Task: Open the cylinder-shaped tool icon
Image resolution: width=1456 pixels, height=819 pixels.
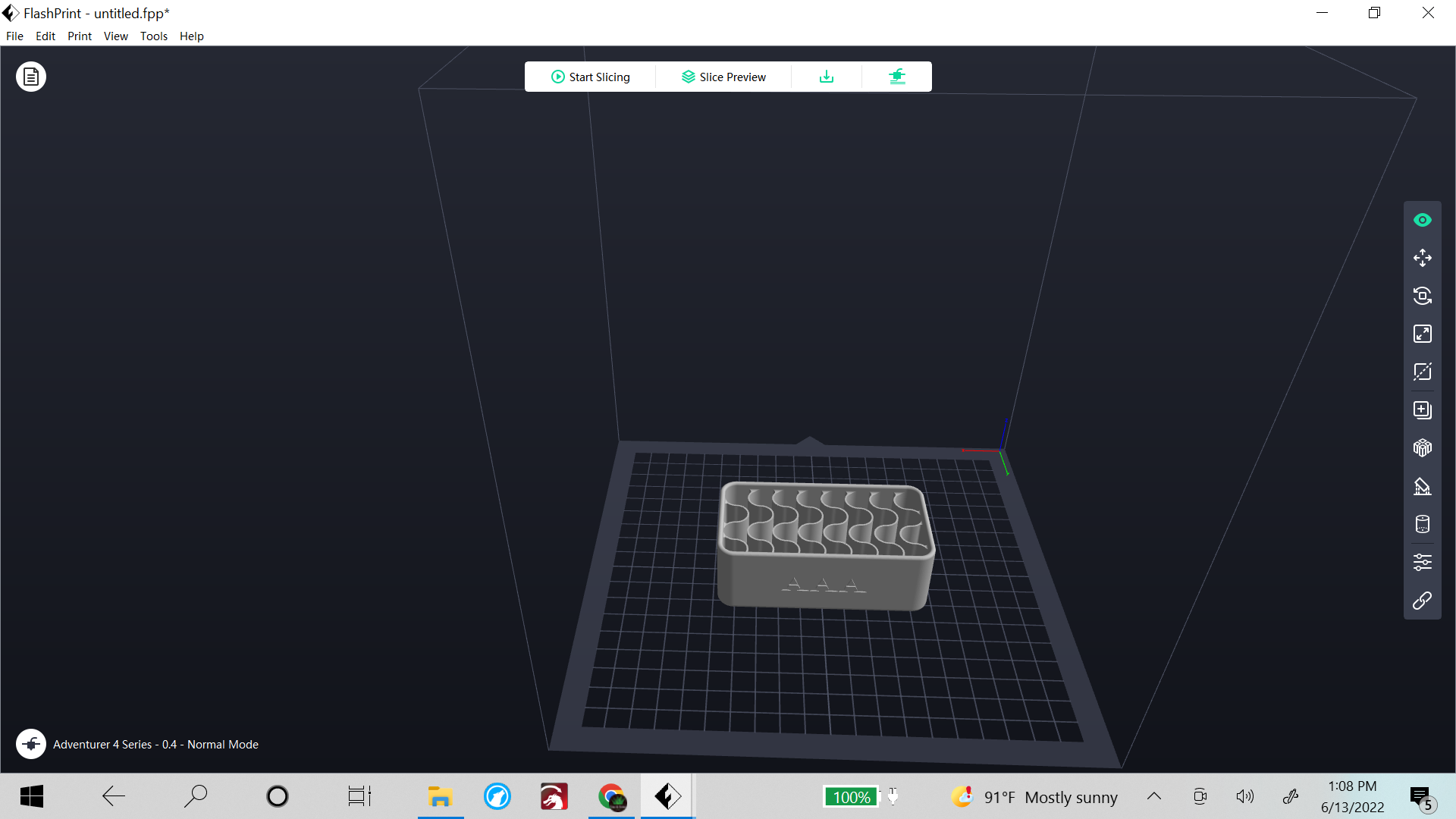Action: 1422,524
